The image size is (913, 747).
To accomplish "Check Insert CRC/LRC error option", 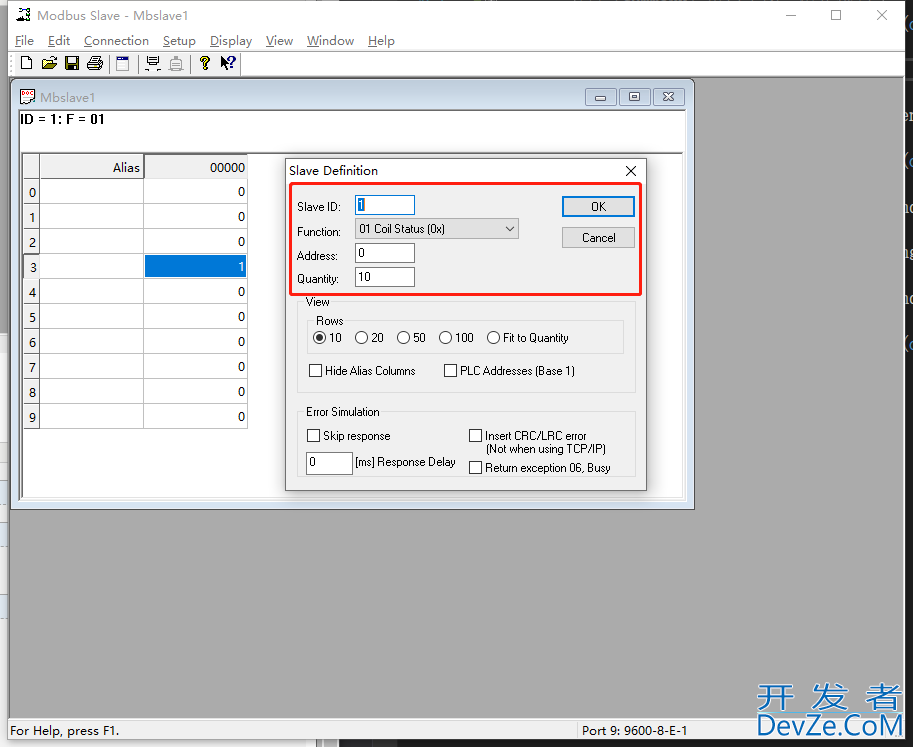I will pos(476,436).
